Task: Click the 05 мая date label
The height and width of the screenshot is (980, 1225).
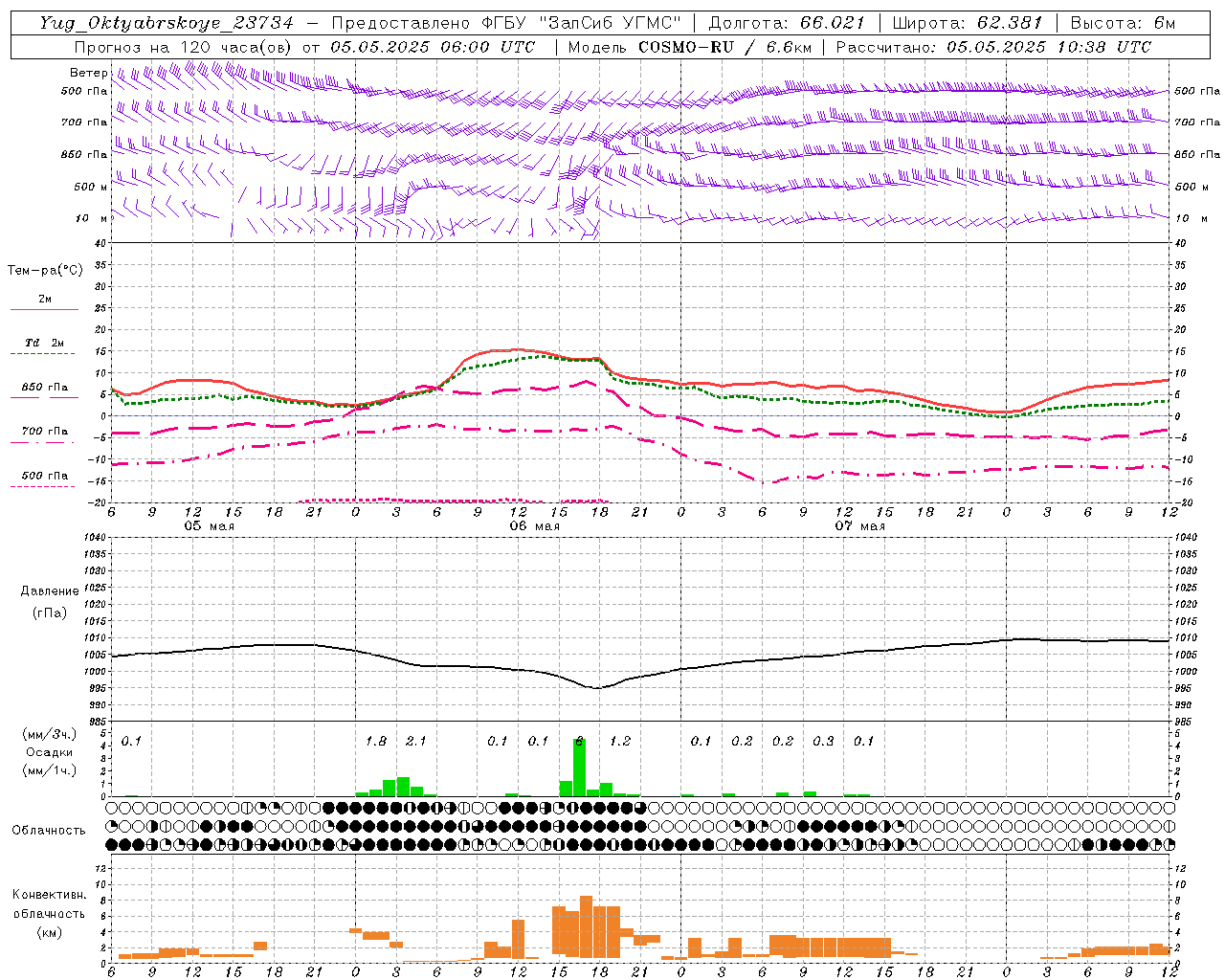Action: pyautogui.click(x=210, y=526)
